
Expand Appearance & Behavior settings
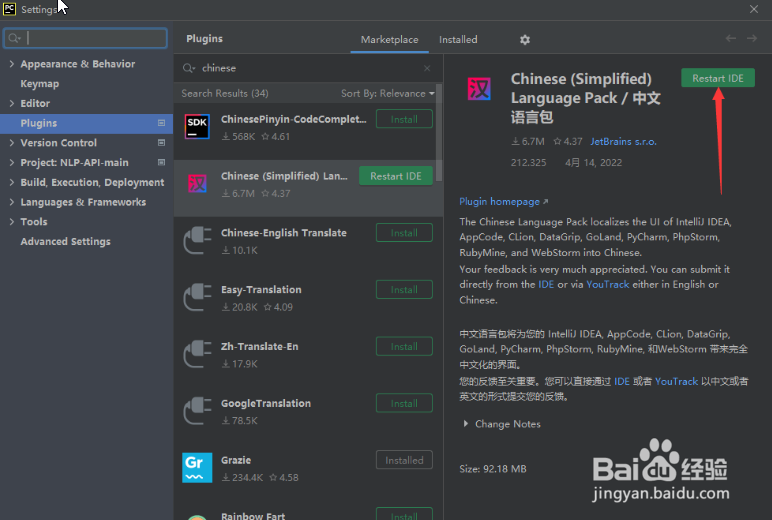tap(11, 64)
